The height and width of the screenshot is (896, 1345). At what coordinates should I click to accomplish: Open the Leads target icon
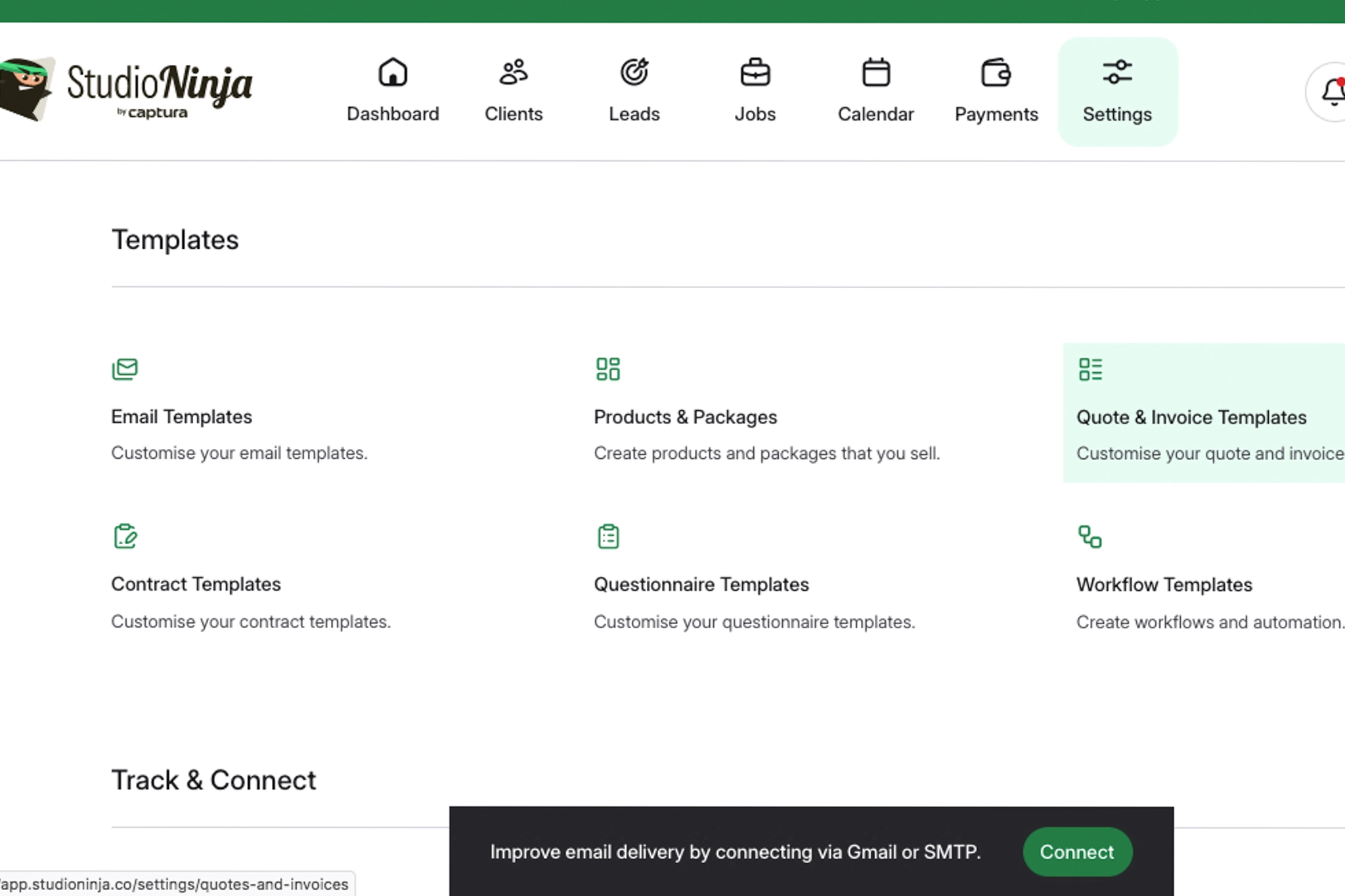click(x=634, y=72)
